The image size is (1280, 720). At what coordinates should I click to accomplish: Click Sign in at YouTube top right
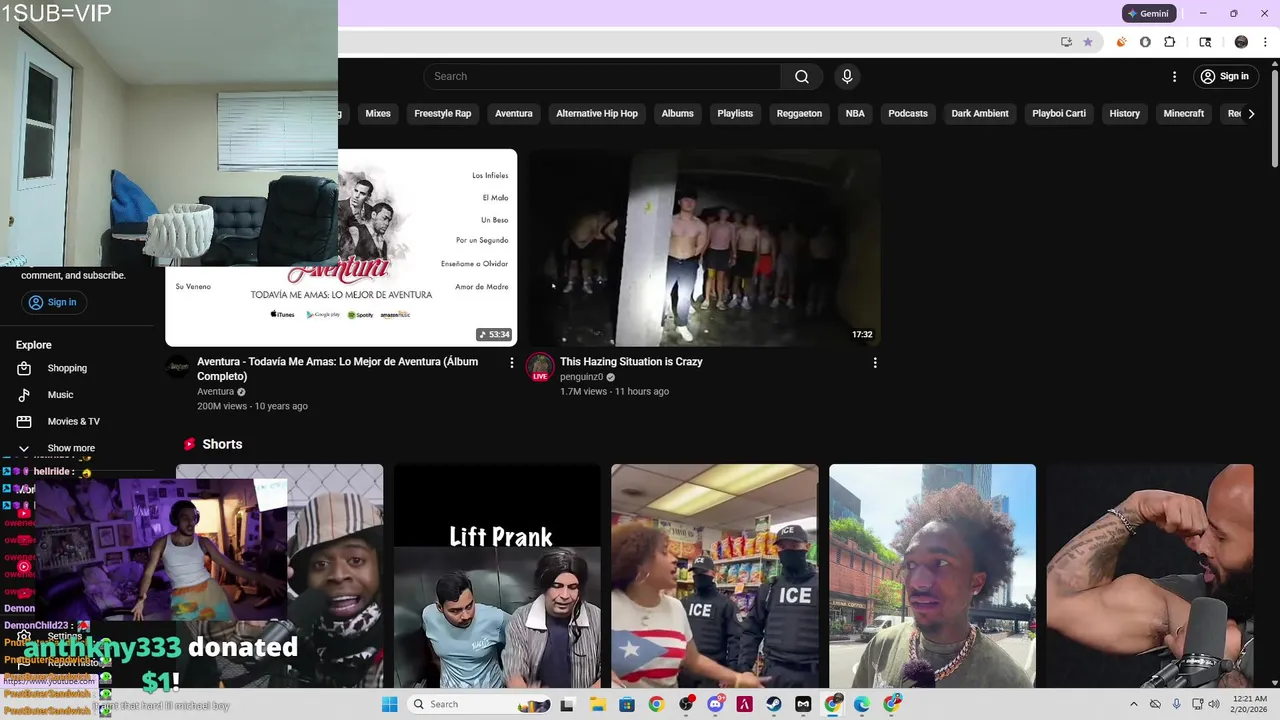[1225, 77]
